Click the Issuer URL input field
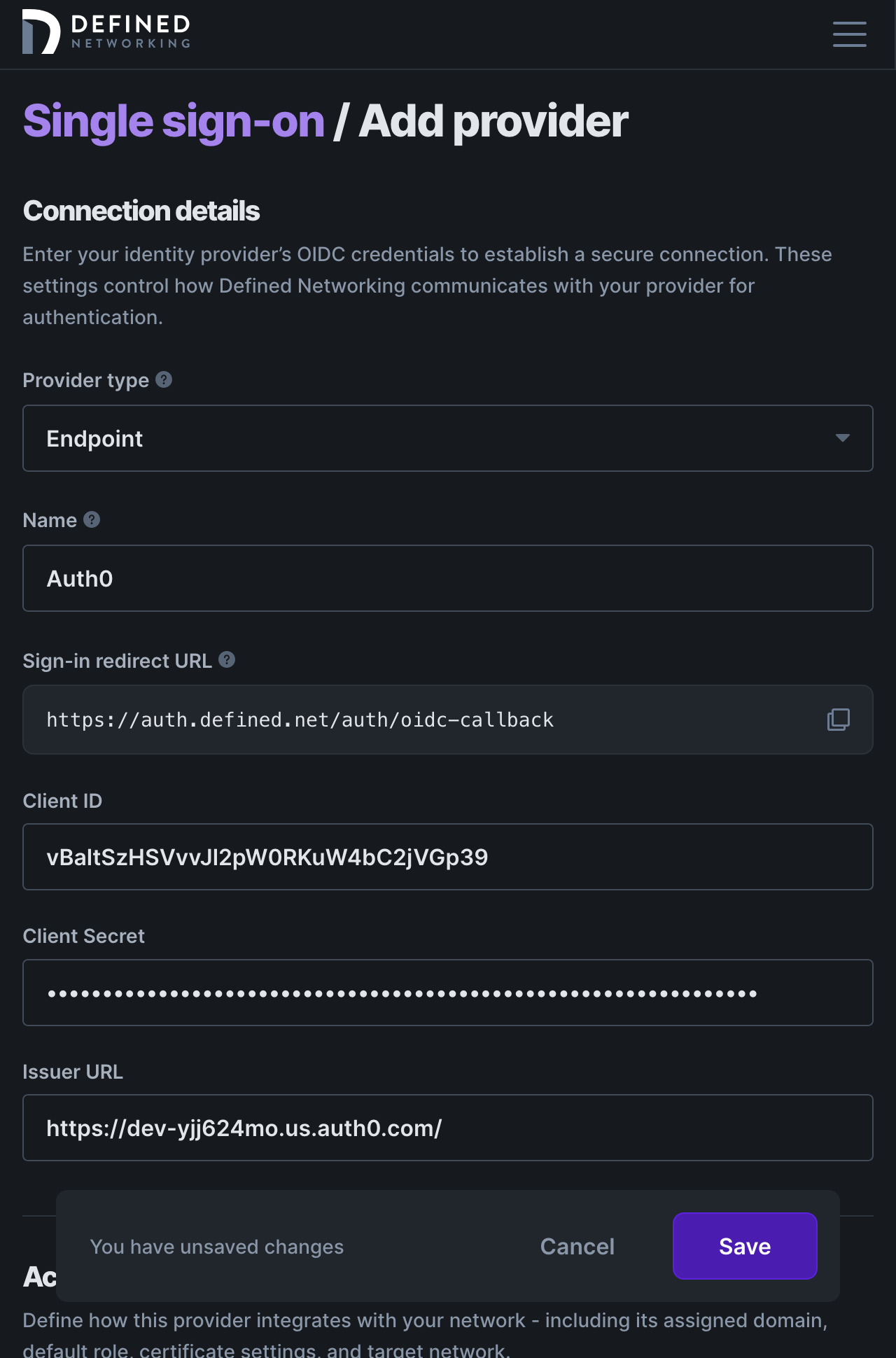Viewport: 896px width, 1358px height. [x=448, y=1127]
